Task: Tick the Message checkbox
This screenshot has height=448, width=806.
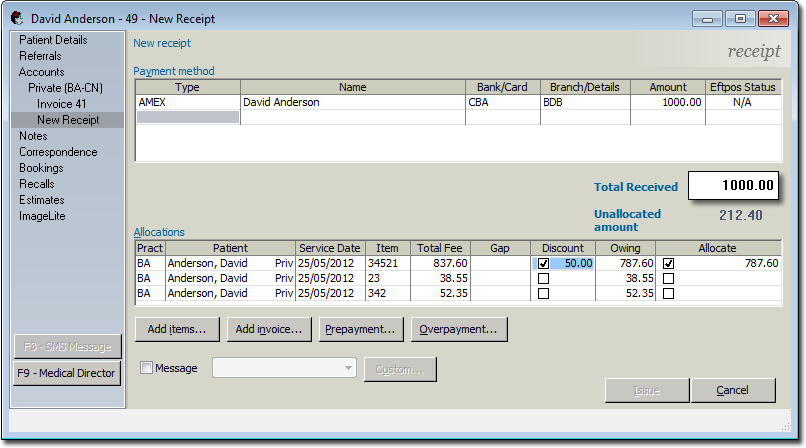Action: [x=147, y=368]
